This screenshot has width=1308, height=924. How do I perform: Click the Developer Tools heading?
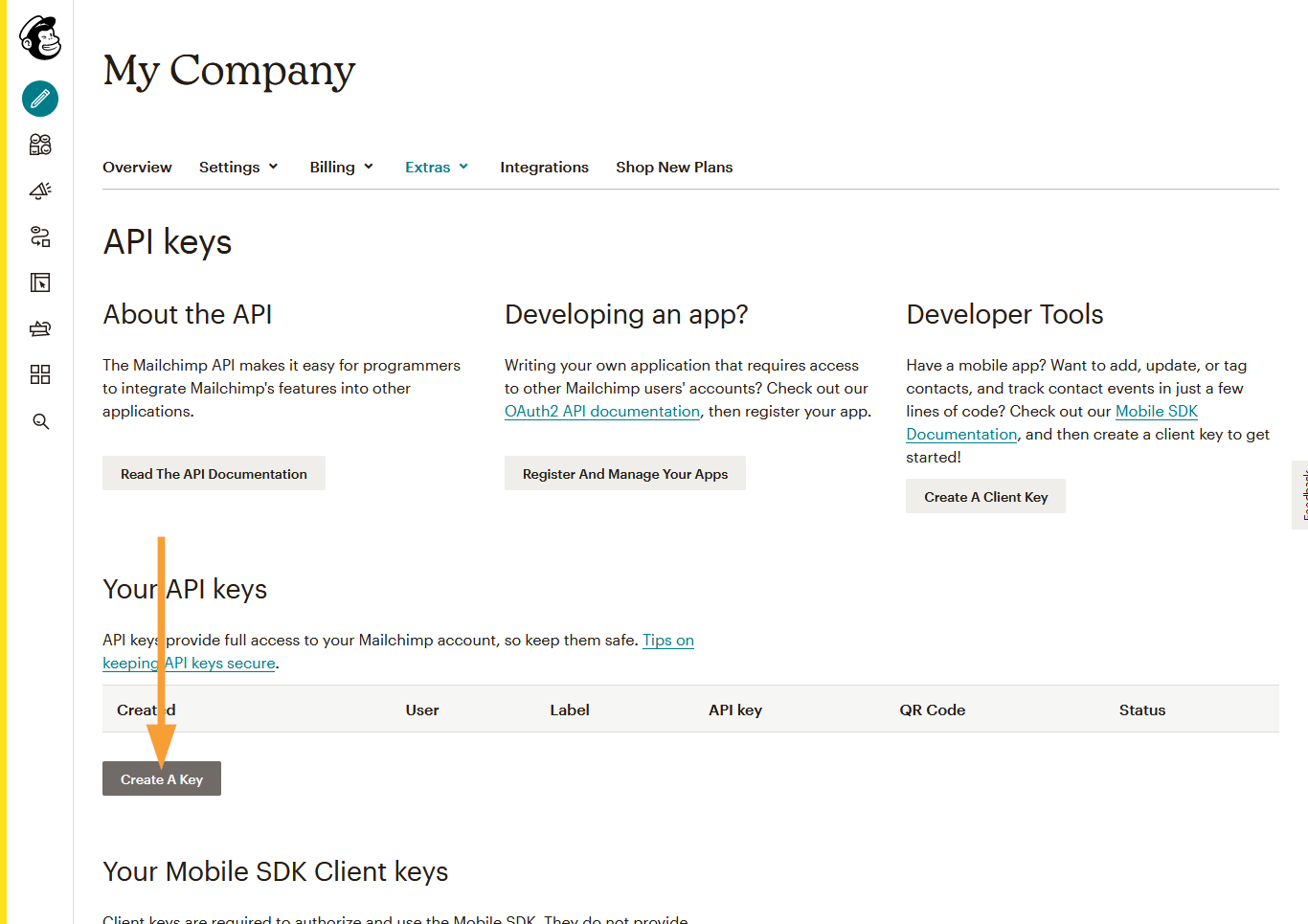click(x=1004, y=314)
